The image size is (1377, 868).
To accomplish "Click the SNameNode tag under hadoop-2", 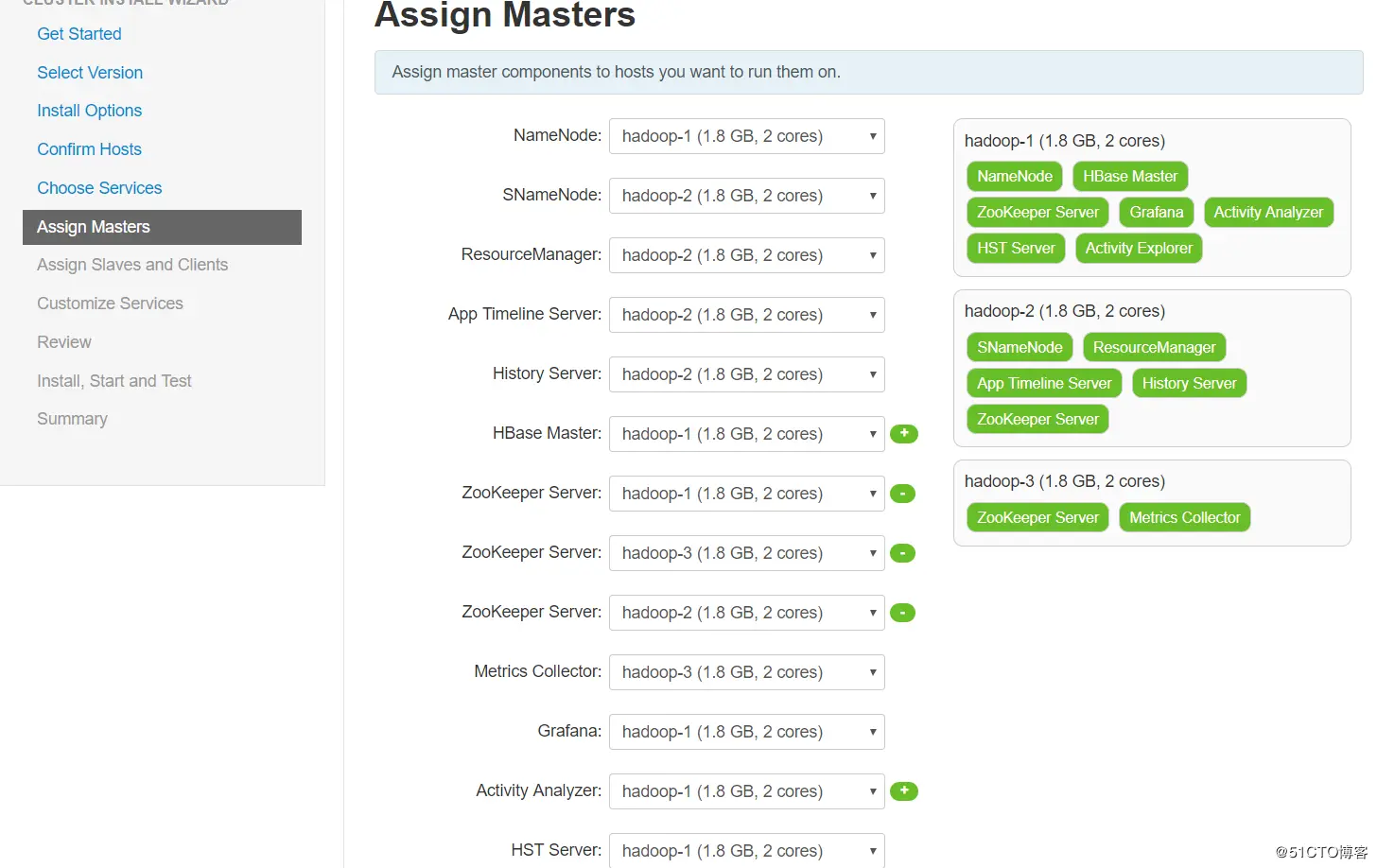I will [x=1020, y=348].
